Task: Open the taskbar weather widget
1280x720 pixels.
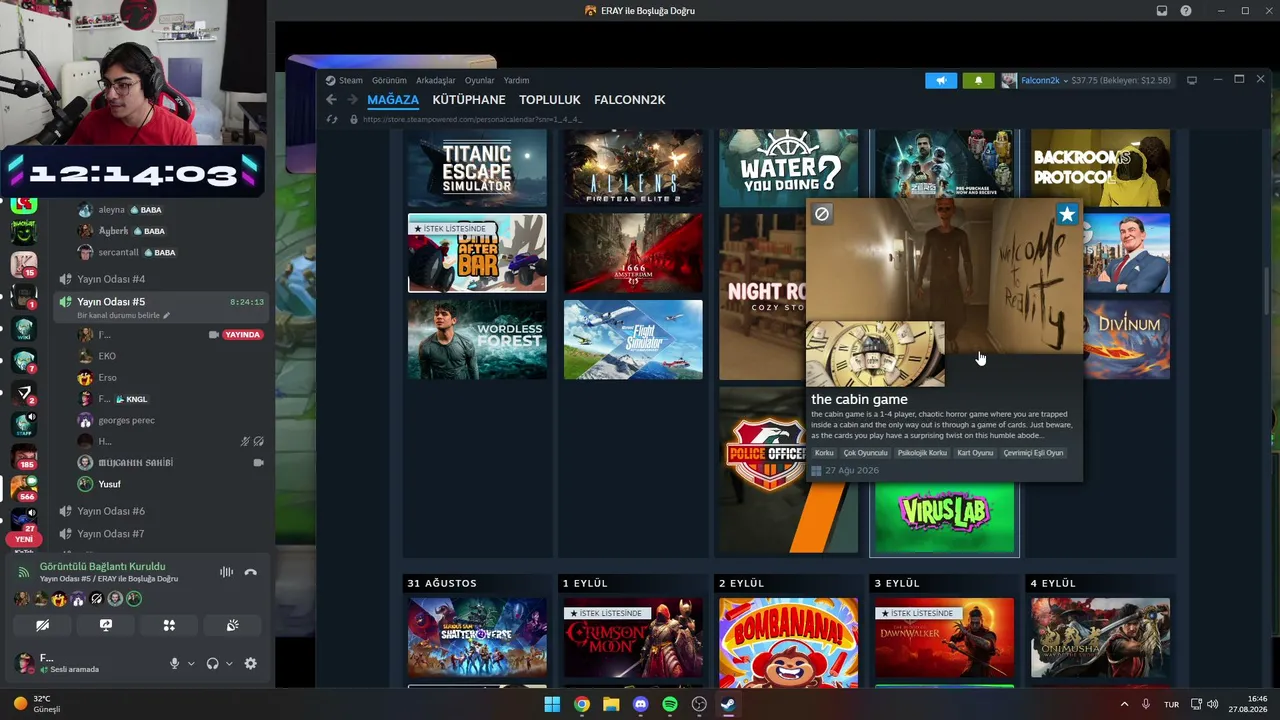Action: 38,704
